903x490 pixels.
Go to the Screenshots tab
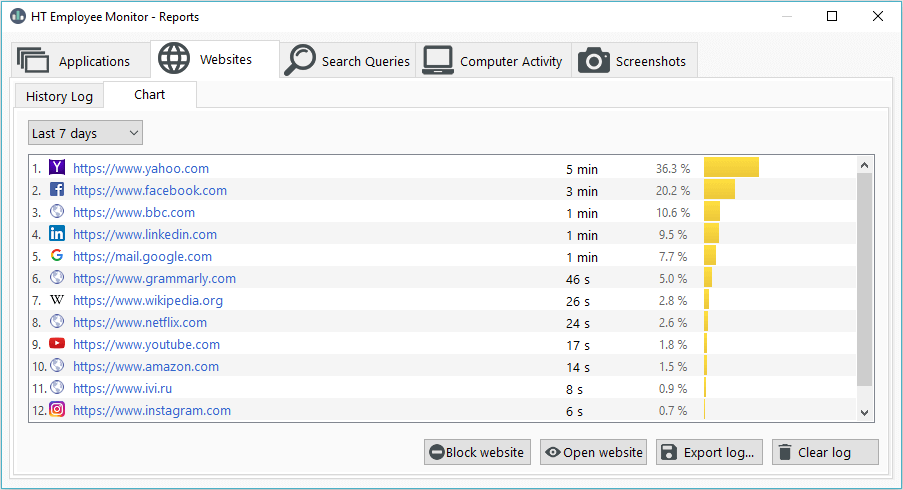635,60
